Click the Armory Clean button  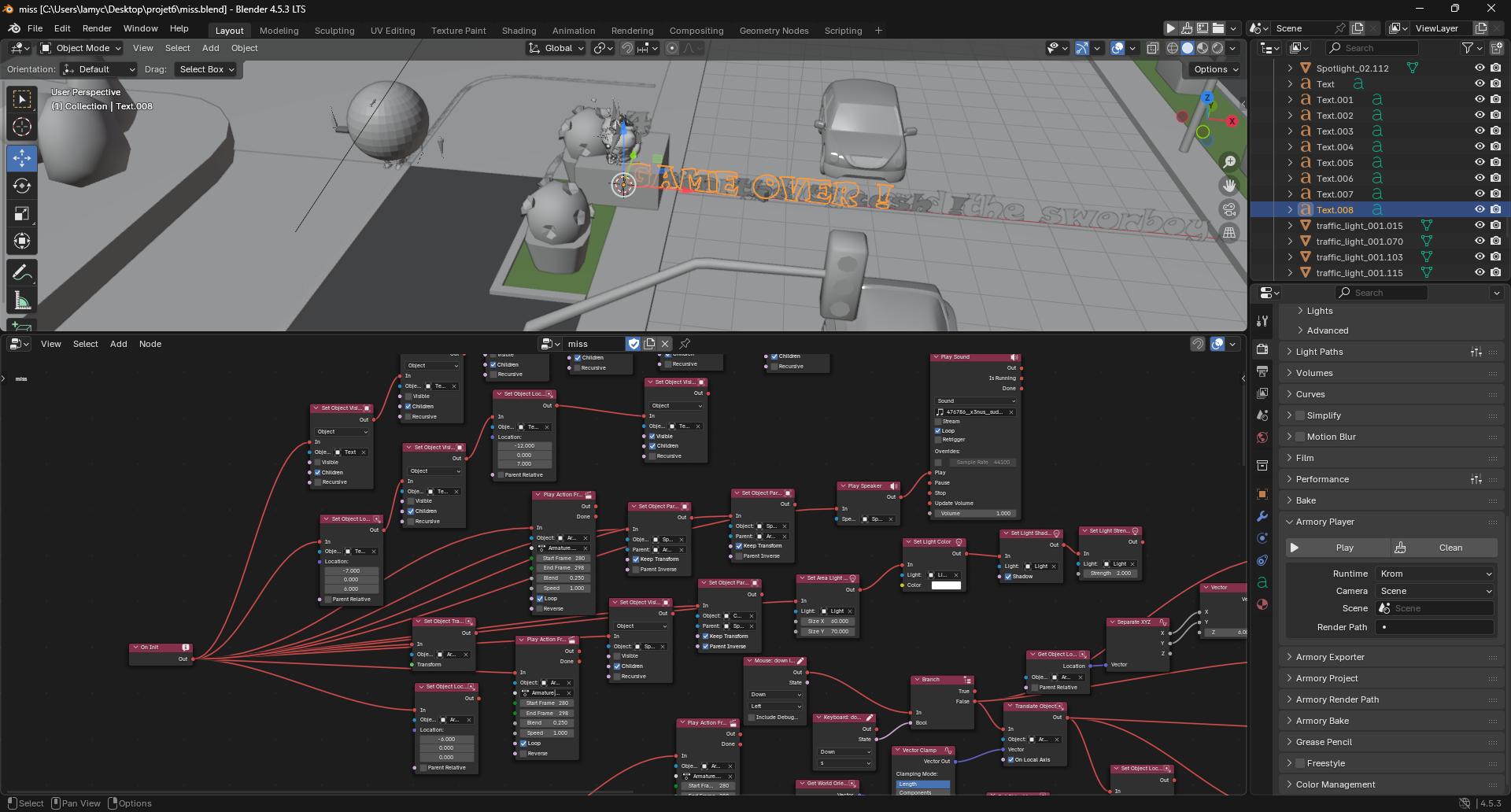pos(1443,548)
